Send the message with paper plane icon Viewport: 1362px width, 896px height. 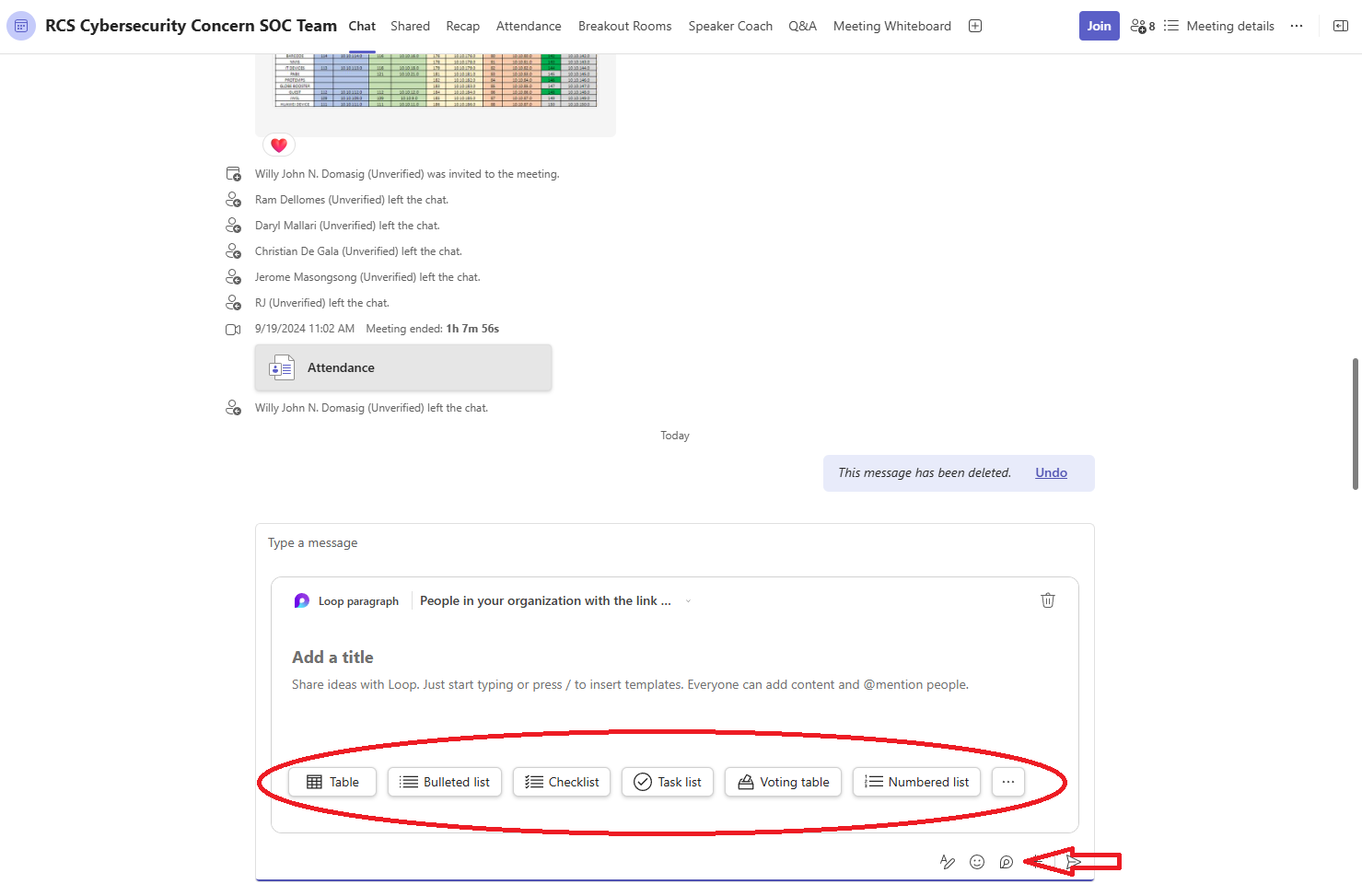pyautogui.click(x=1074, y=862)
